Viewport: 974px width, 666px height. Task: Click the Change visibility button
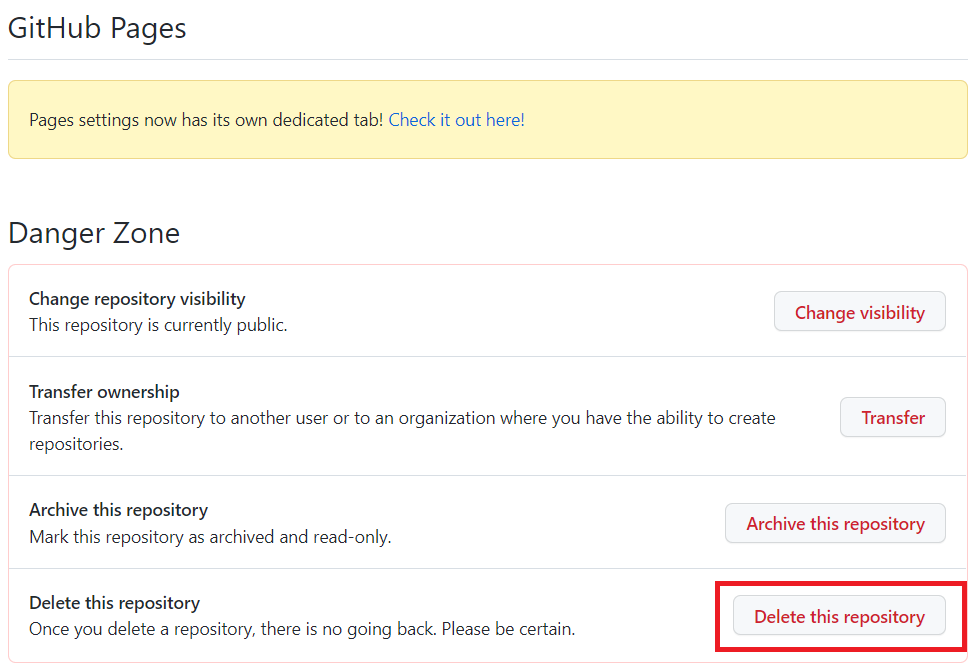[859, 312]
